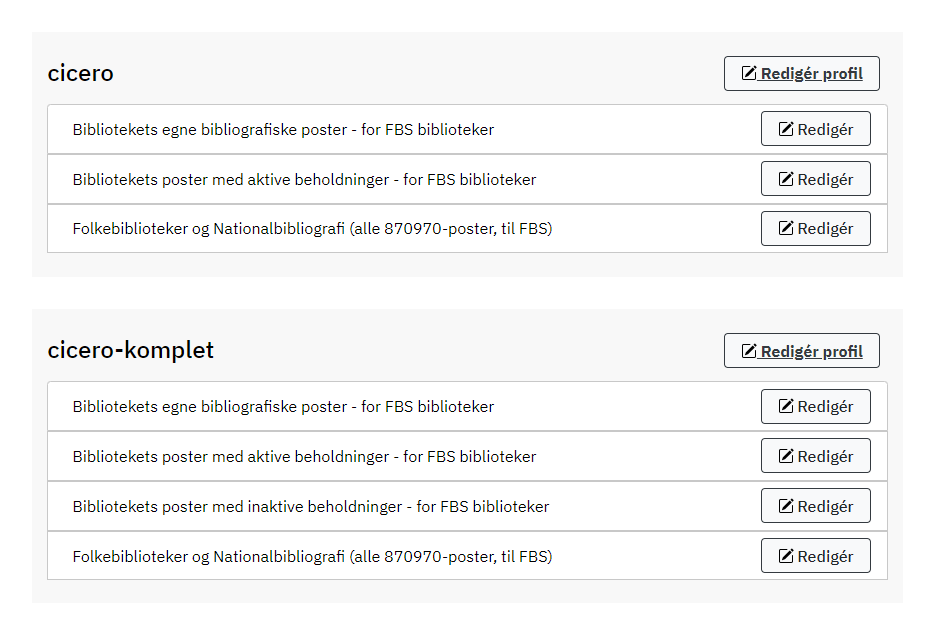Screen dimensions: 935x635
Task: Click cicero-komplet's 'poster med aktive beholdninger' text
Action: coord(304,457)
